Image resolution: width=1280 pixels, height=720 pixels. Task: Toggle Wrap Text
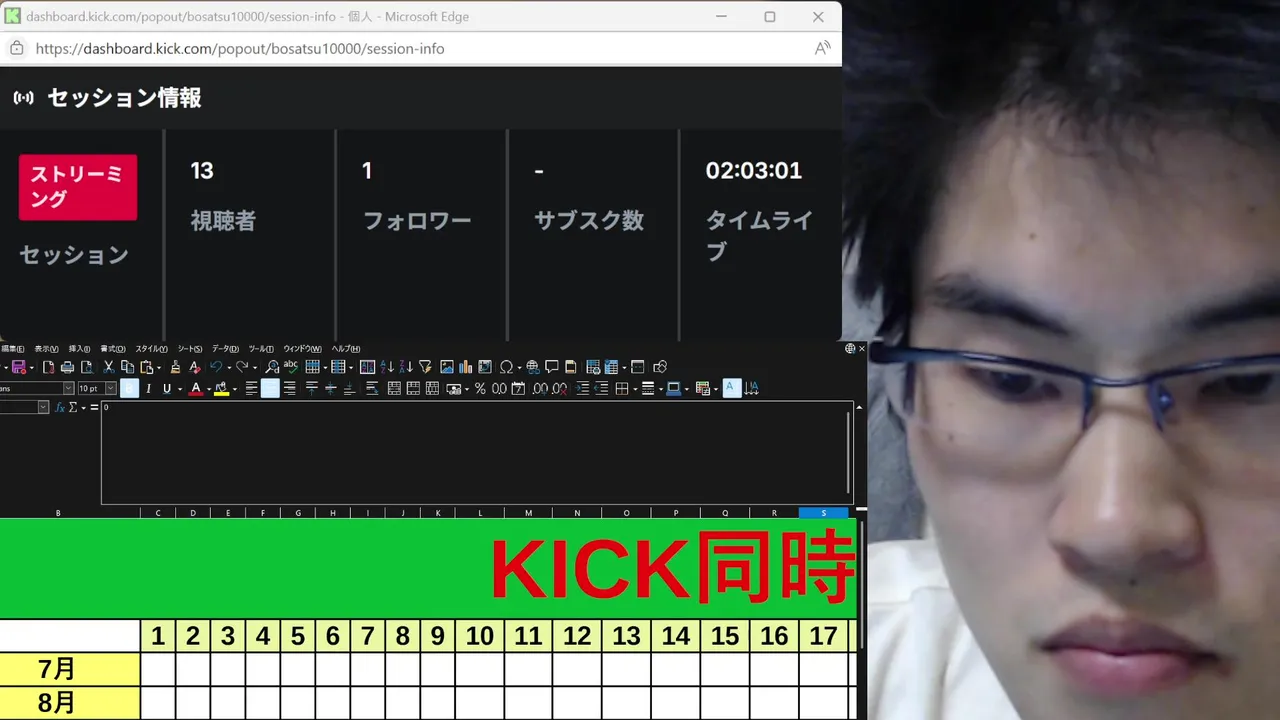tap(372, 389)
